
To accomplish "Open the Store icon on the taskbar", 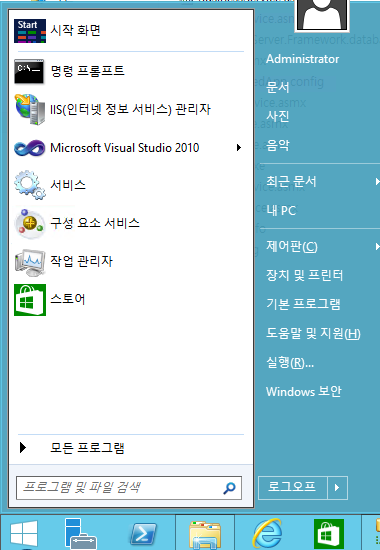I will click(x=328, y=534).
